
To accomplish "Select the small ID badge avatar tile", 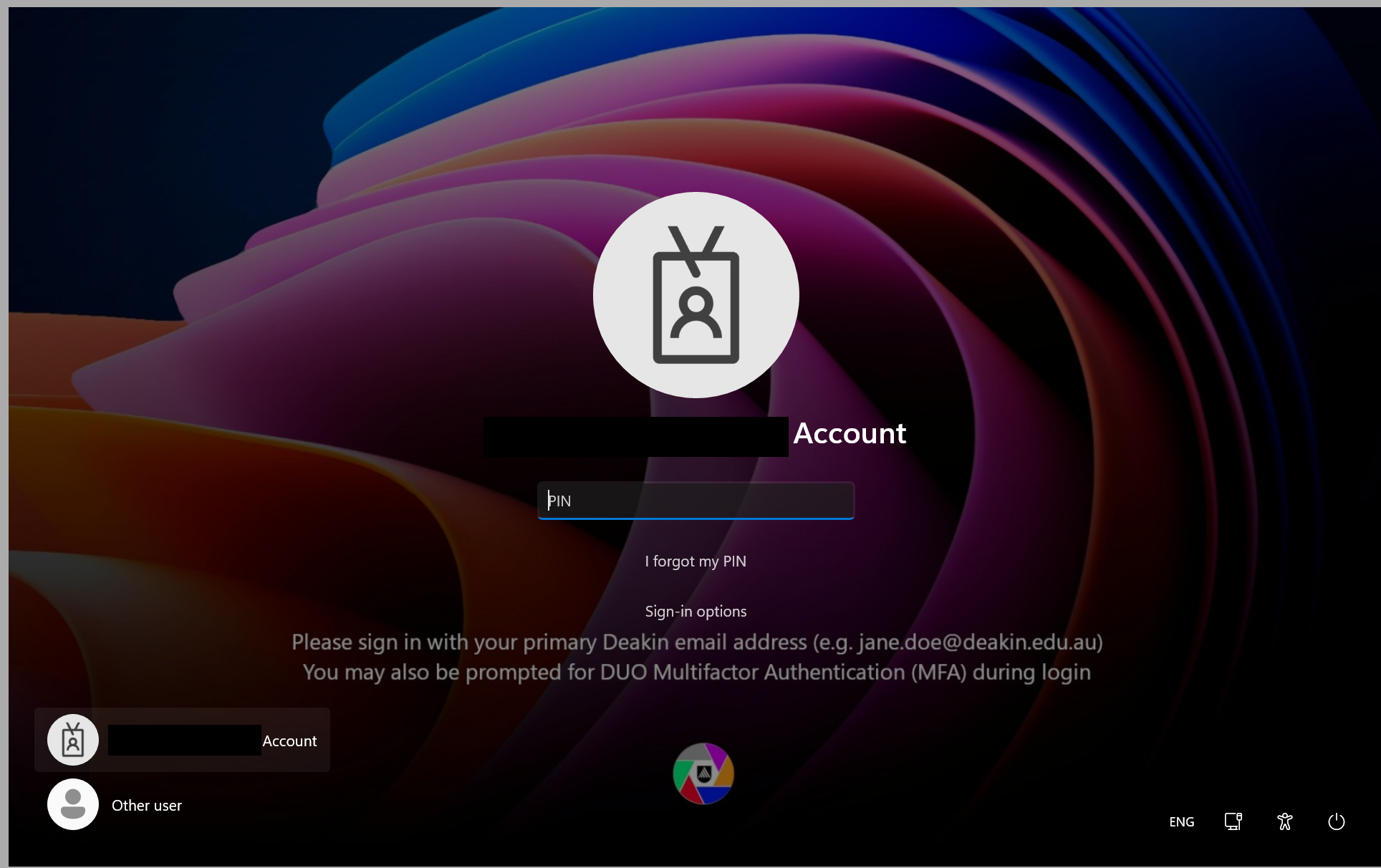I will (73, 740).
